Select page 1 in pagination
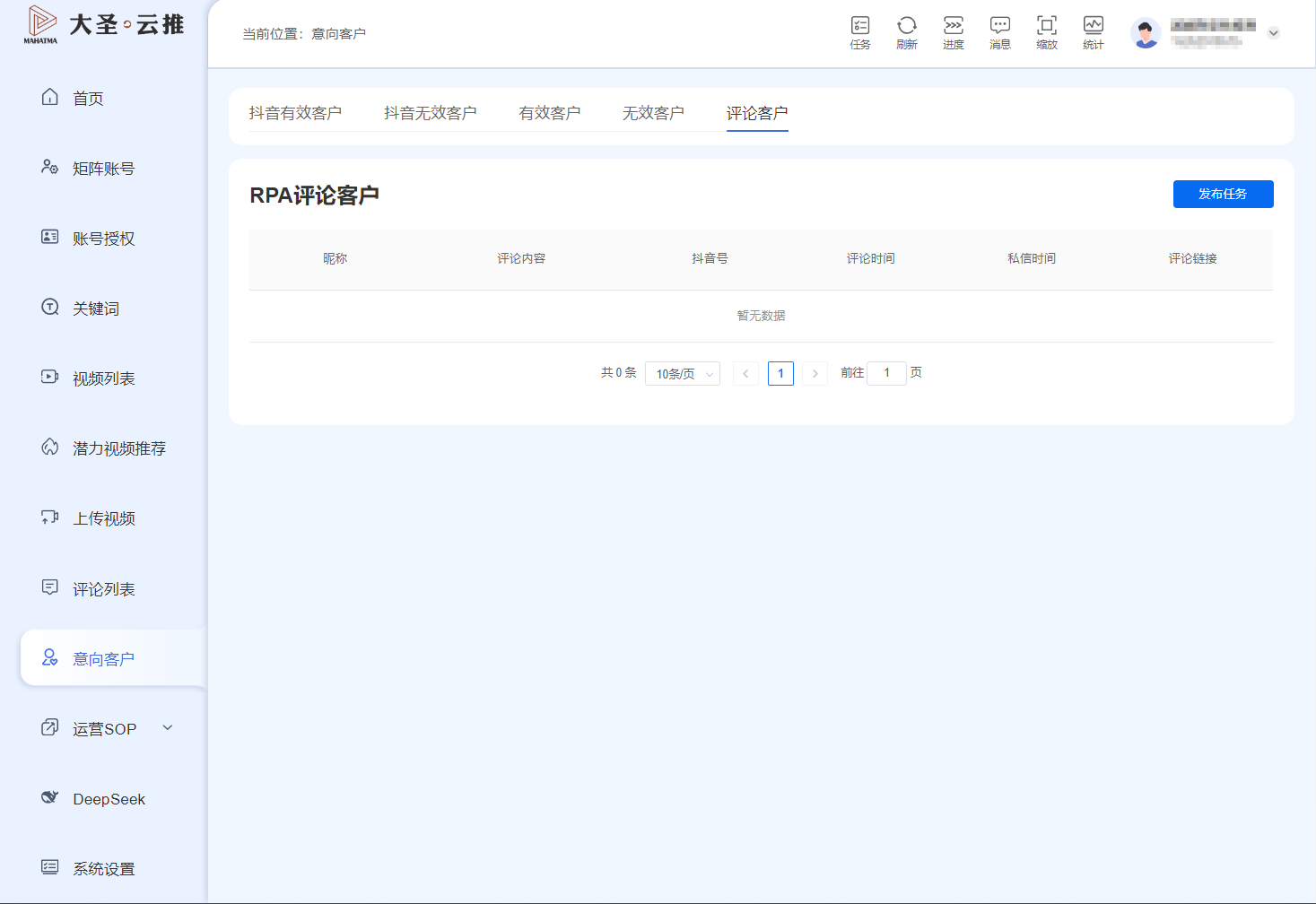1316x904 pixels. (x=780, y=373)
